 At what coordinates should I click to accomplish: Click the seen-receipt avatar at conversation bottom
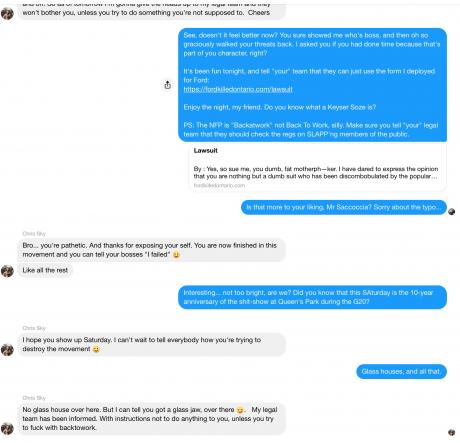tap(452, 432)
